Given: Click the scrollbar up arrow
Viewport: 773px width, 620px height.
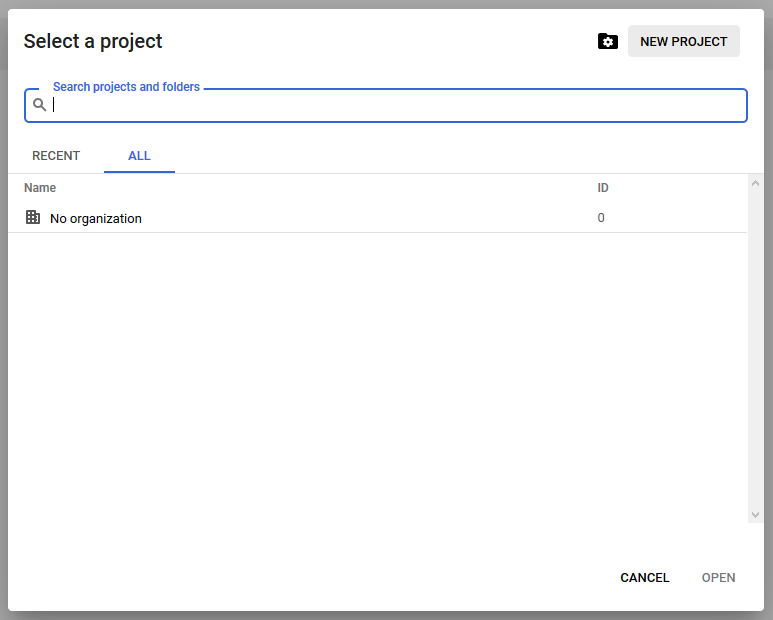Looking at the screenshot, I should [x=755, y=183].
